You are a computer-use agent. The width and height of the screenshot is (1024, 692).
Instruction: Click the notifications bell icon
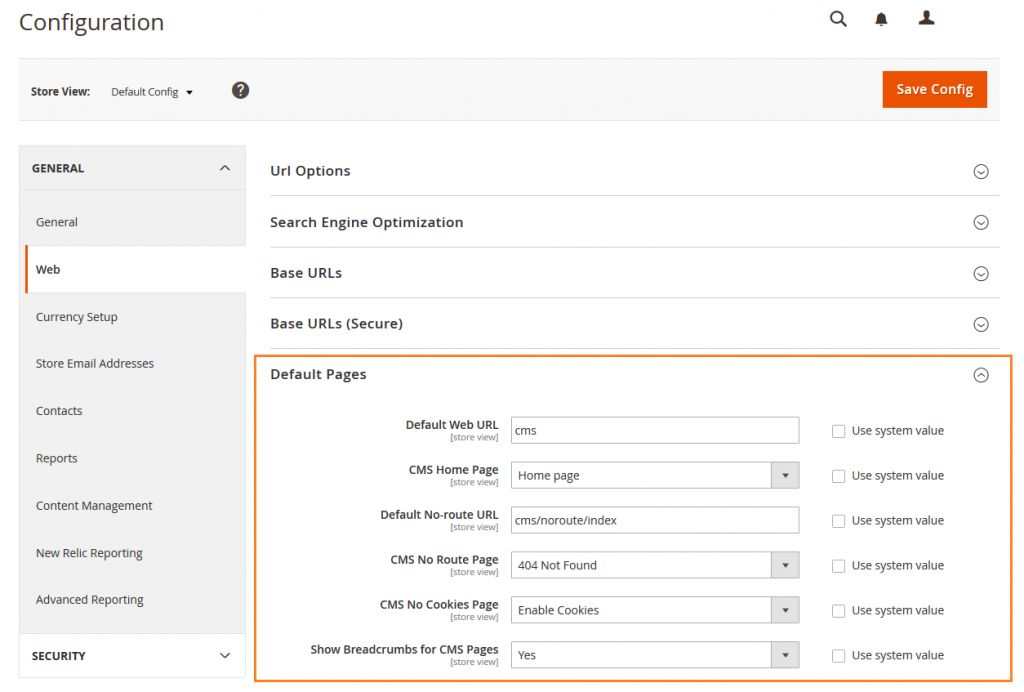pyautogui.click(x=881, y=18)
